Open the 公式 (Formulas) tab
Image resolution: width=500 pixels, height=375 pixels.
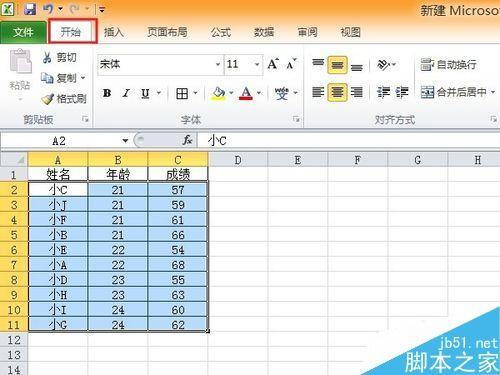click(x=221, y=32)
